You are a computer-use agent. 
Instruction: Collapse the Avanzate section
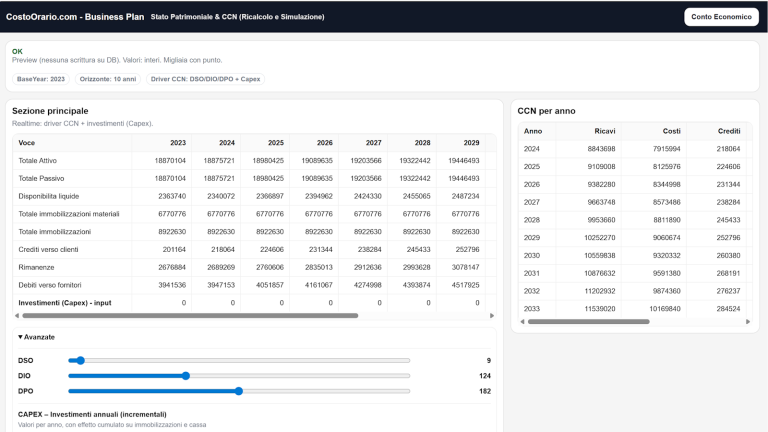pos(37,337)
